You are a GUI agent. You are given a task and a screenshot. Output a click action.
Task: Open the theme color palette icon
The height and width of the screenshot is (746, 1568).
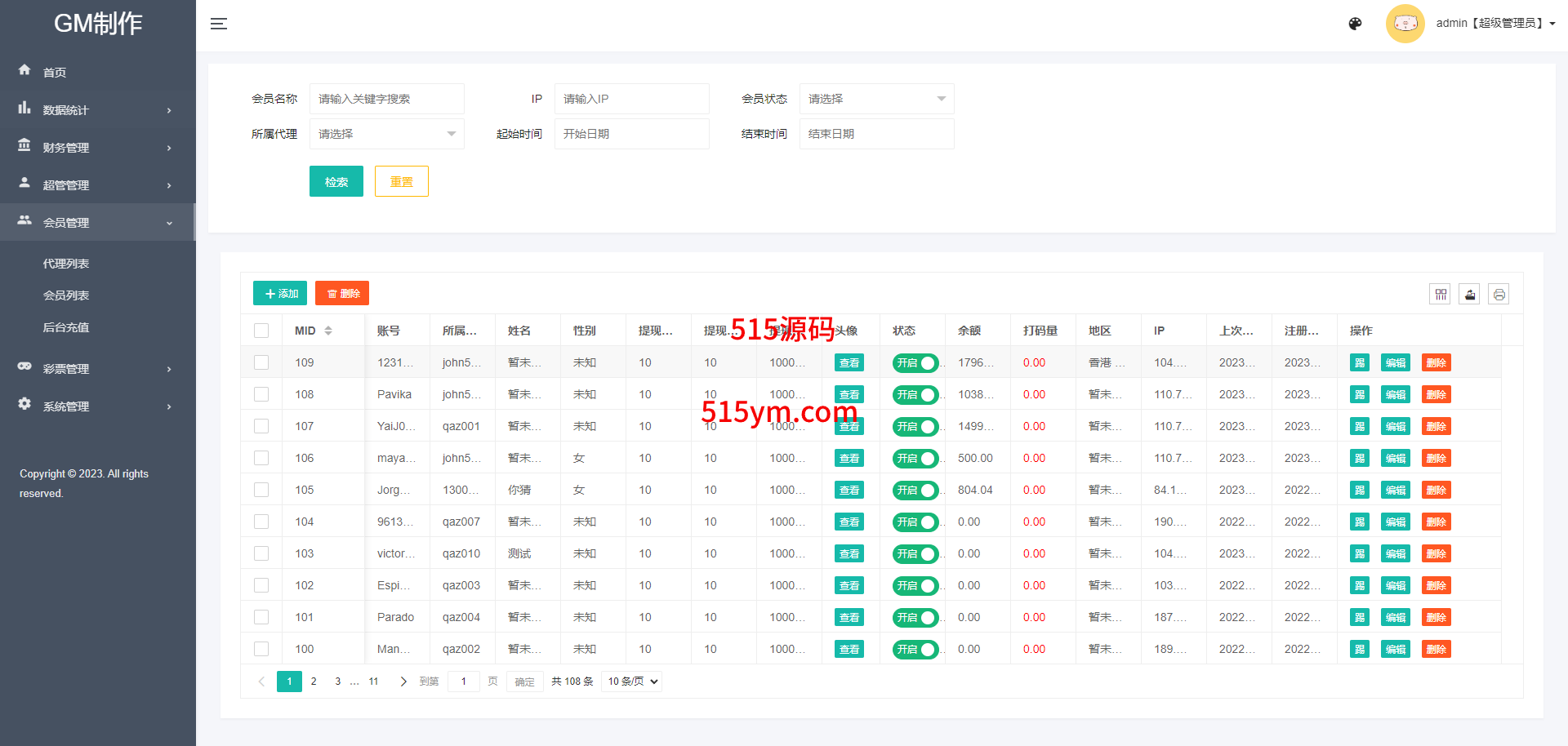coord(1355,24)
